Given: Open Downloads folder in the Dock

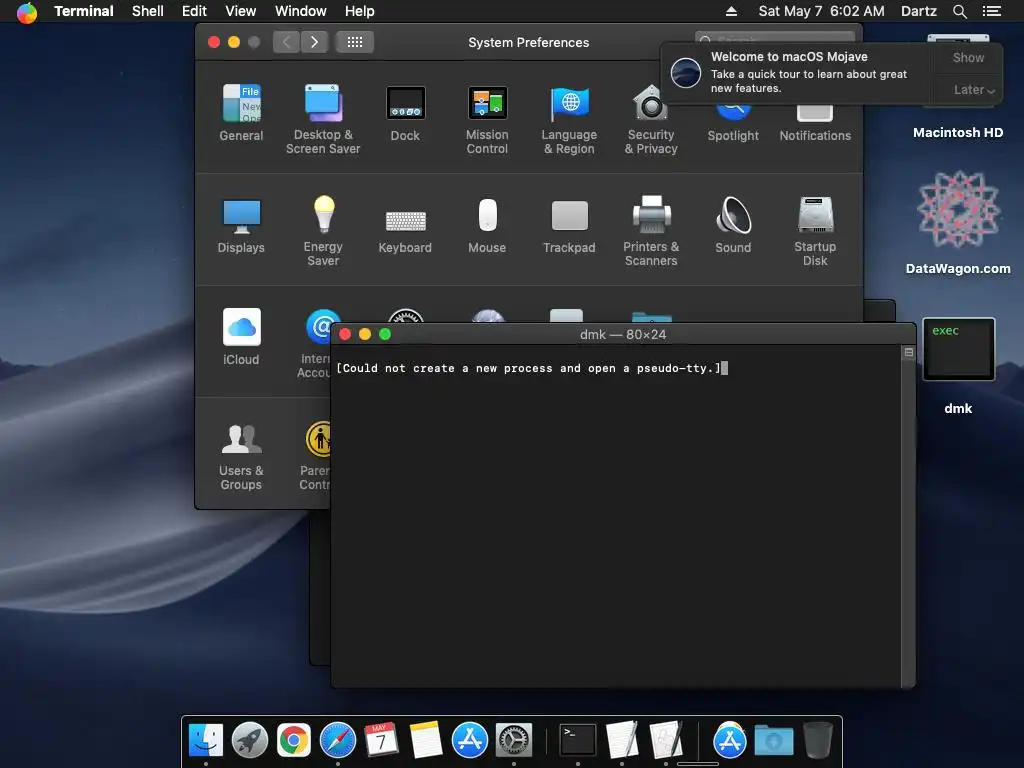Looking at the screenshot, I should 773,741.
